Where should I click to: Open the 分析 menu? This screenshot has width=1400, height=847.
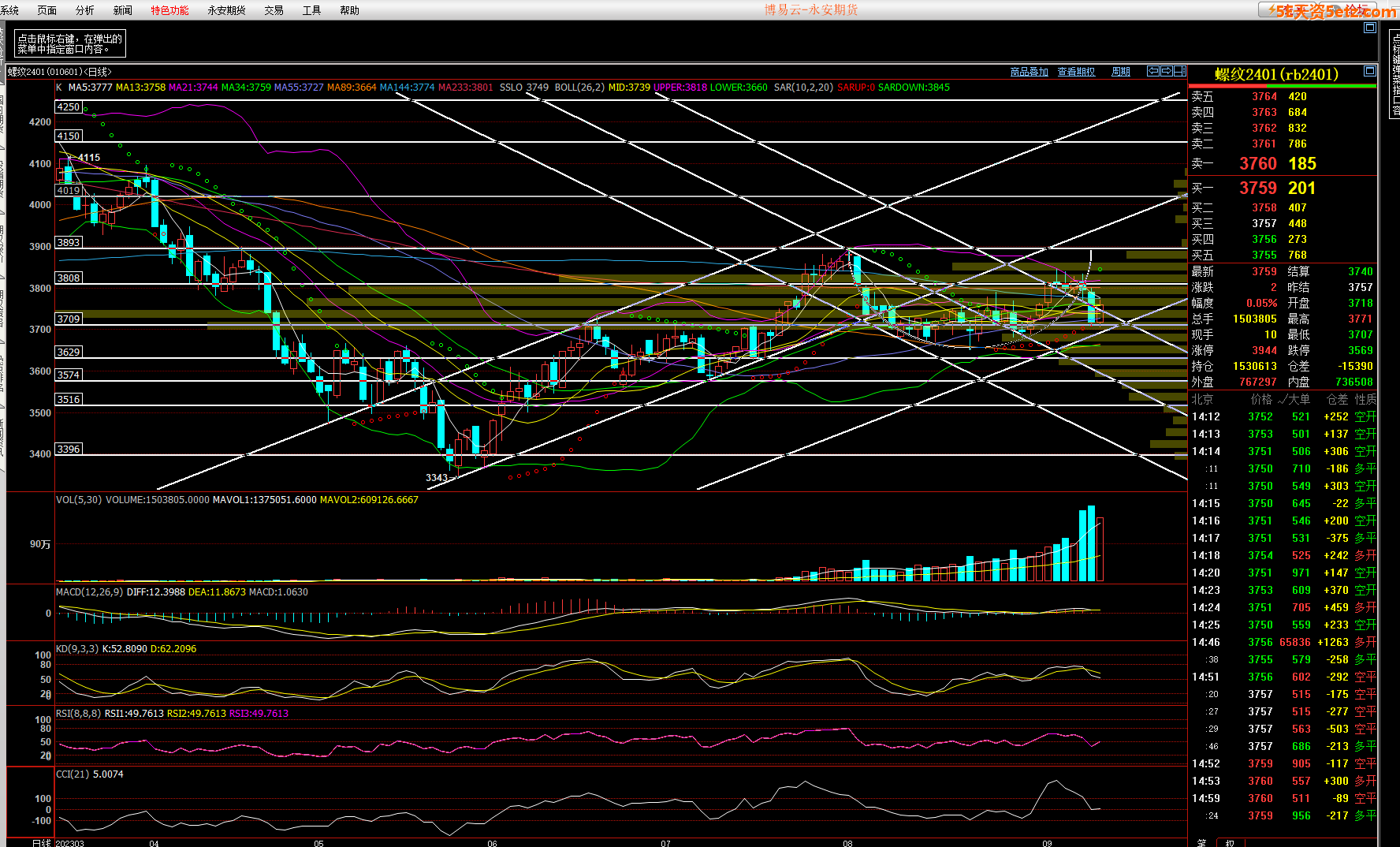tap(84, 10)
